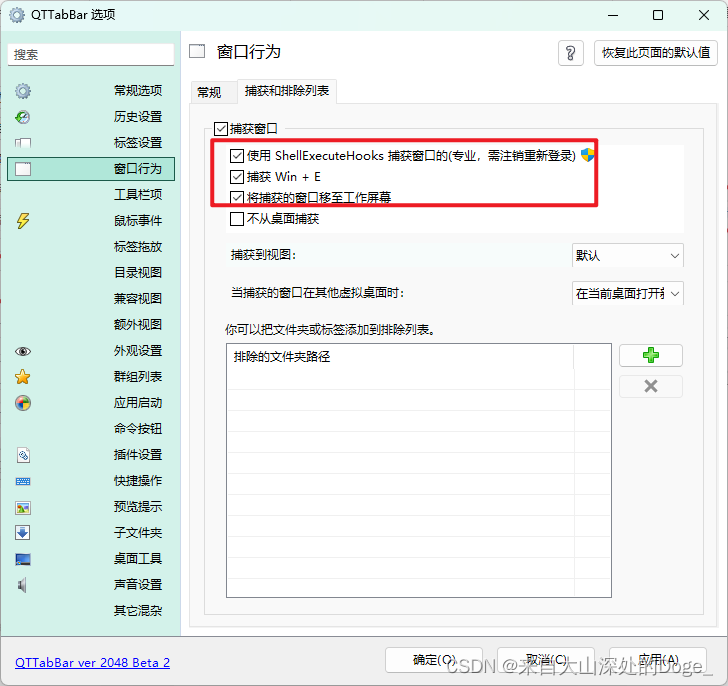
Task: Click the picture icon beside 预览提示
Action: click(x=23, y=508)
